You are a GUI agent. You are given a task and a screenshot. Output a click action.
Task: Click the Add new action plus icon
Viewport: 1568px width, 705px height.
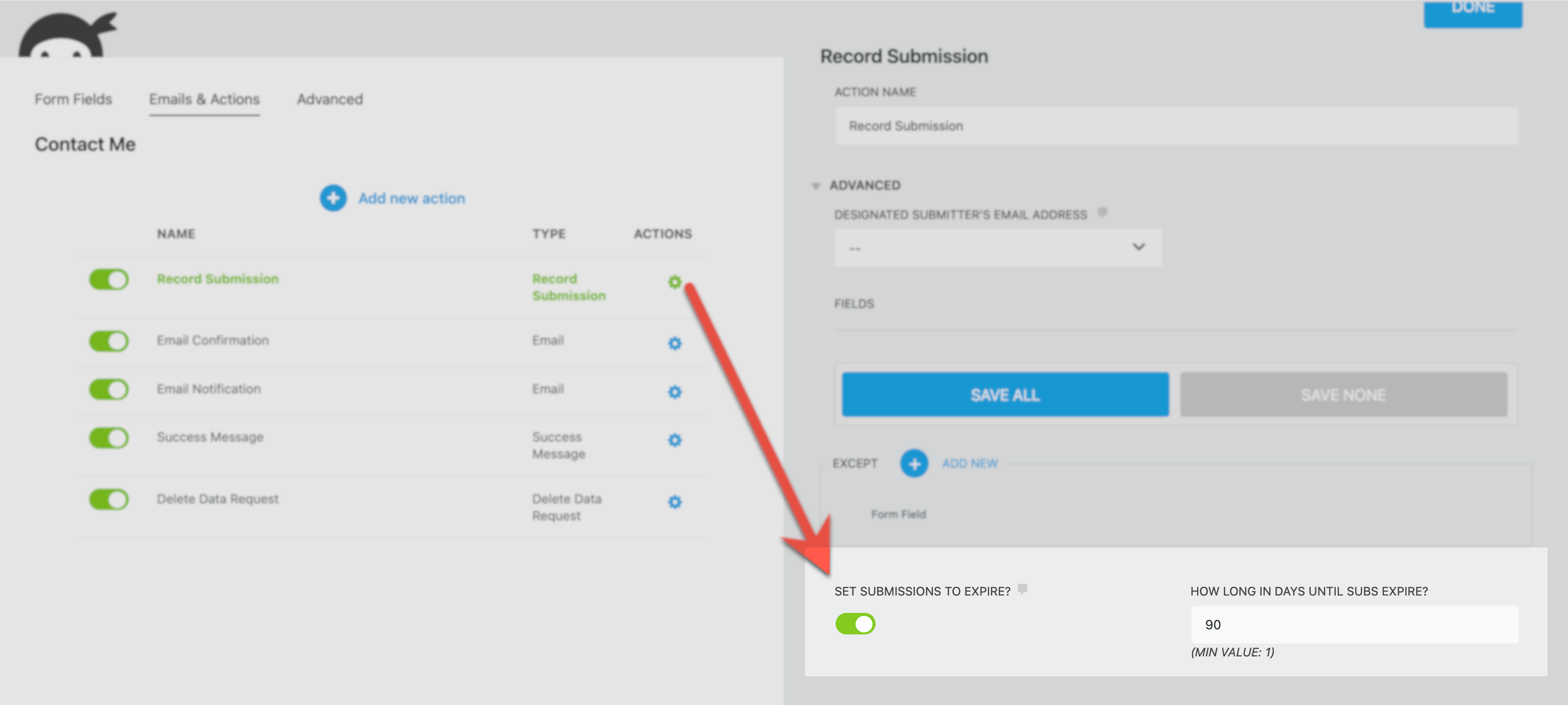(333, 198)
